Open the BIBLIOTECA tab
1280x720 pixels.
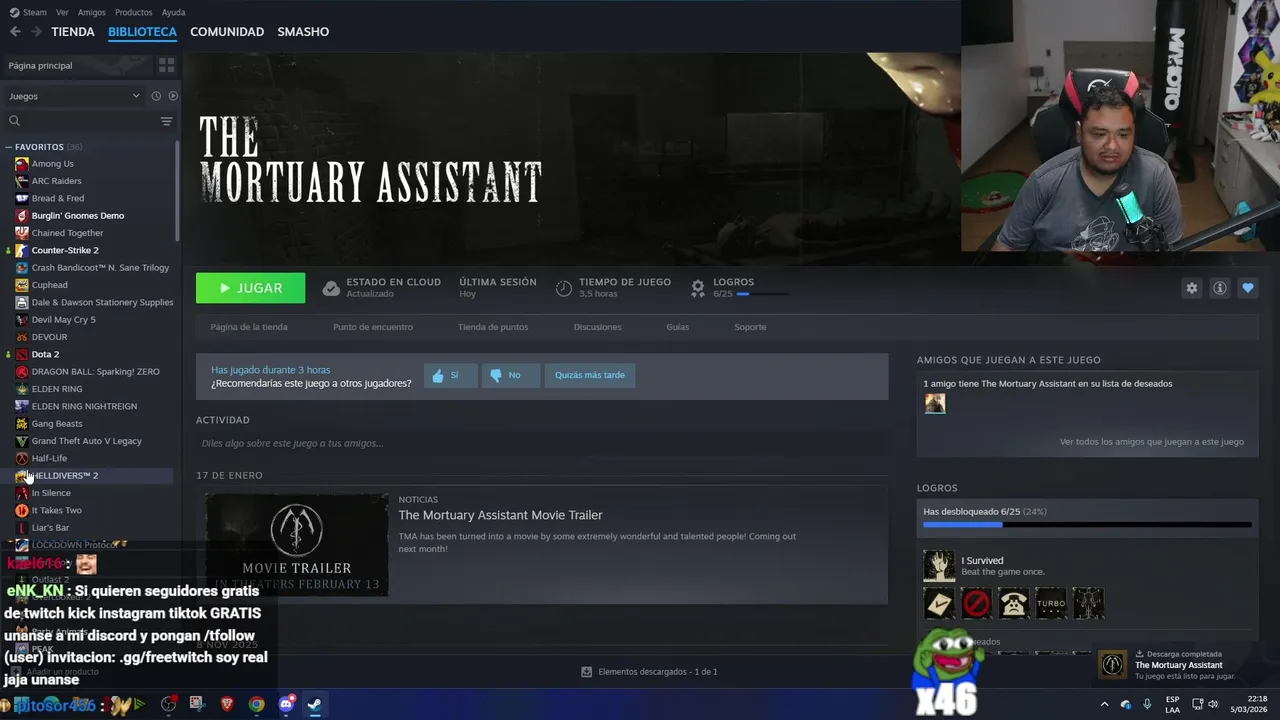142,32
